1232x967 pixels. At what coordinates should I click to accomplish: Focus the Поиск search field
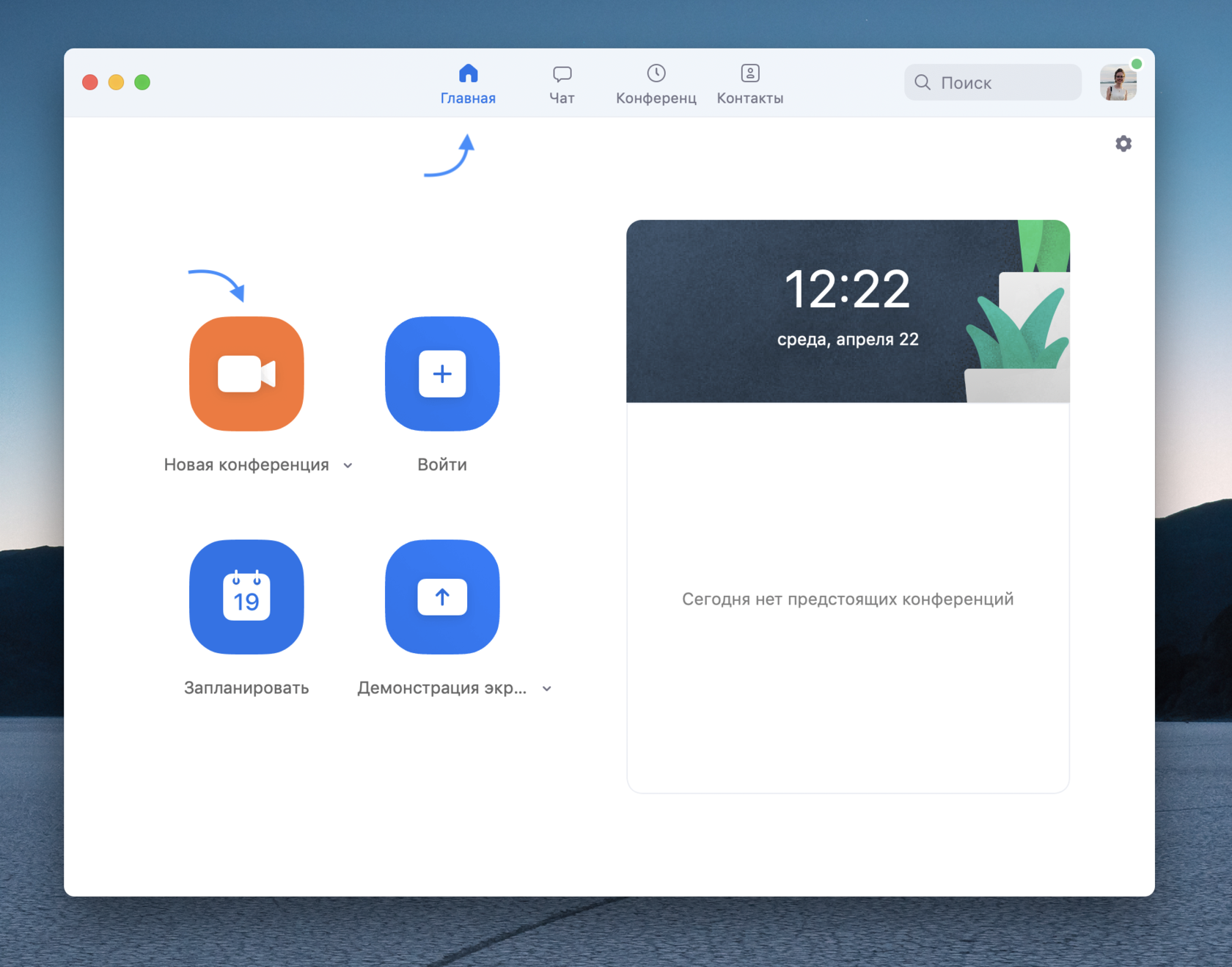pos(992,82)
